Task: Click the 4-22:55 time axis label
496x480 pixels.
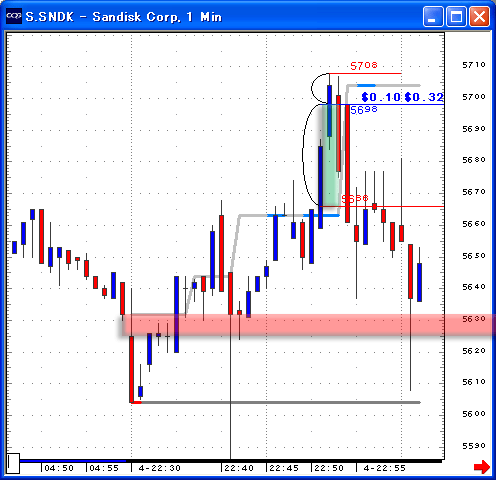Action: point(385,468)
